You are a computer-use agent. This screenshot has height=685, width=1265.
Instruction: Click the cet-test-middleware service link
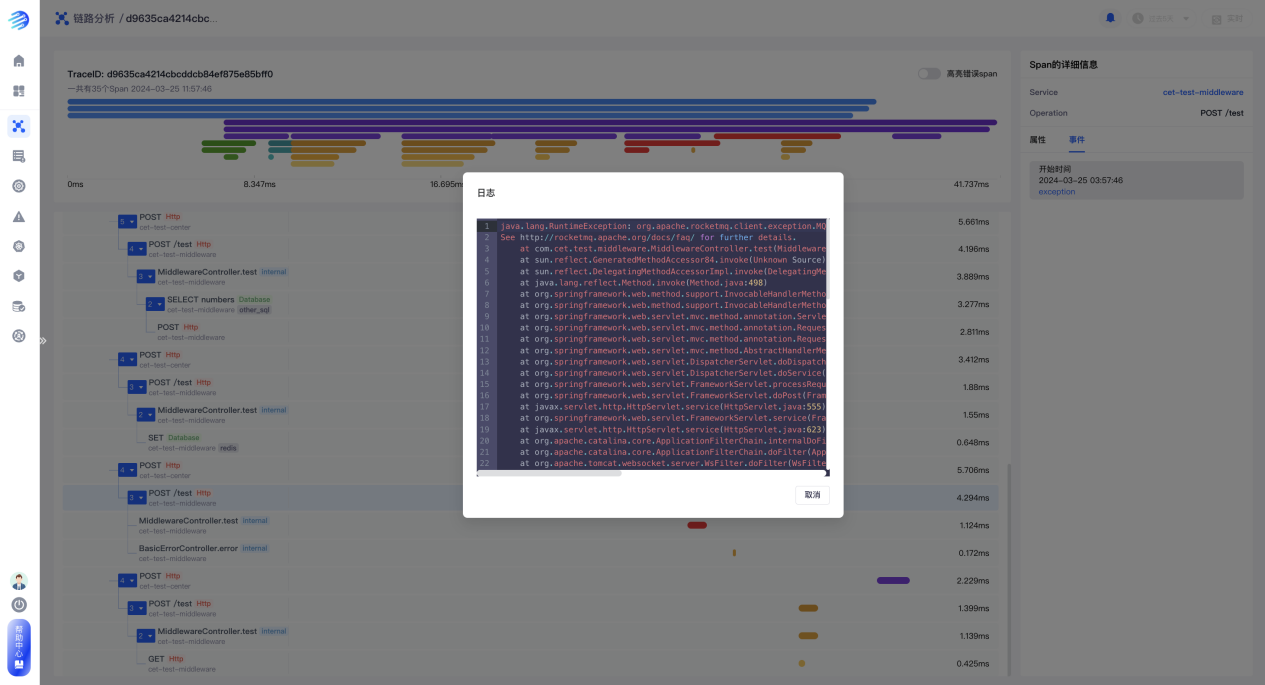(1202, 92)
